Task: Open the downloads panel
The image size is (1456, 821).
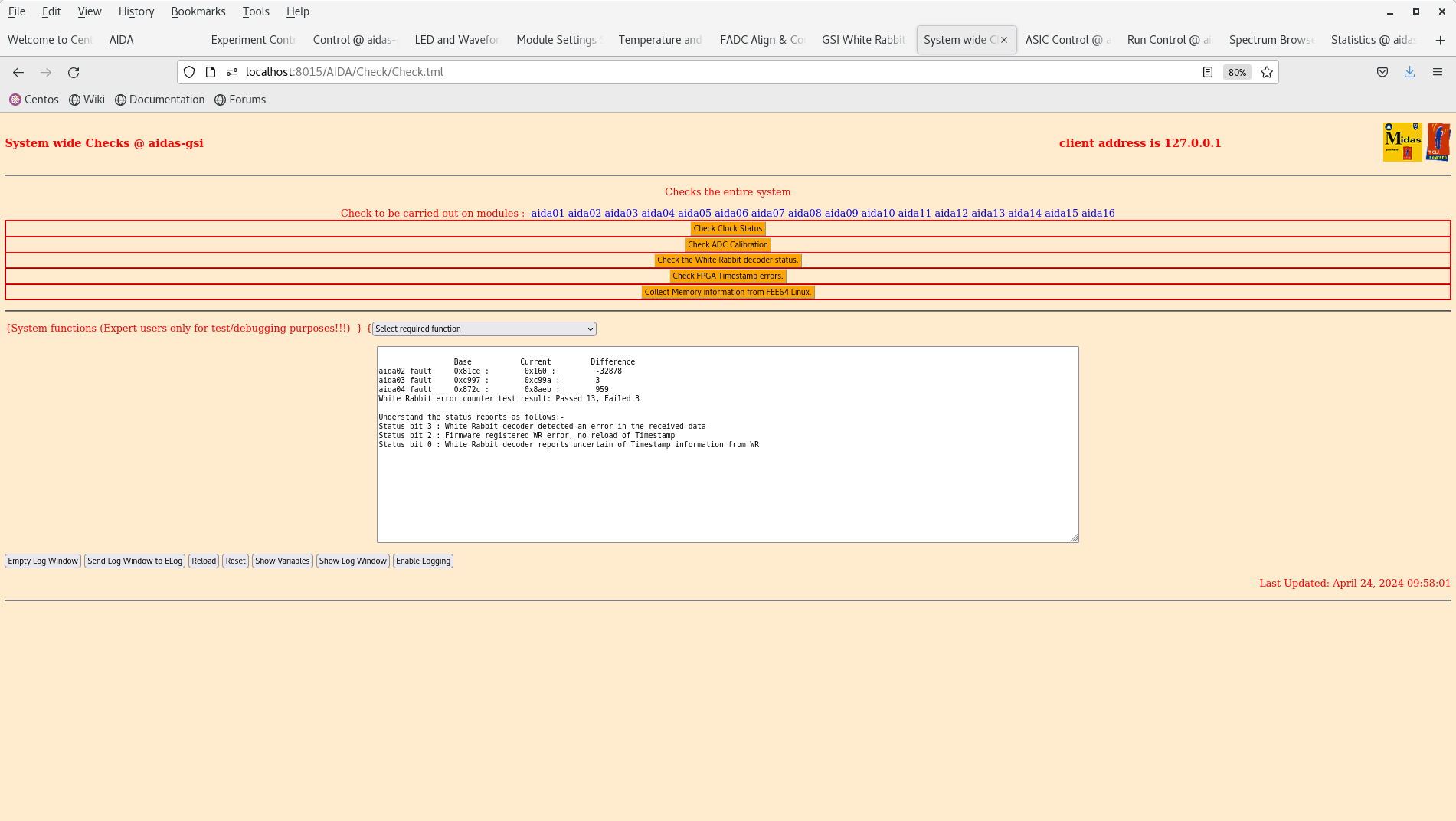Action: (x=1409, y=71)
